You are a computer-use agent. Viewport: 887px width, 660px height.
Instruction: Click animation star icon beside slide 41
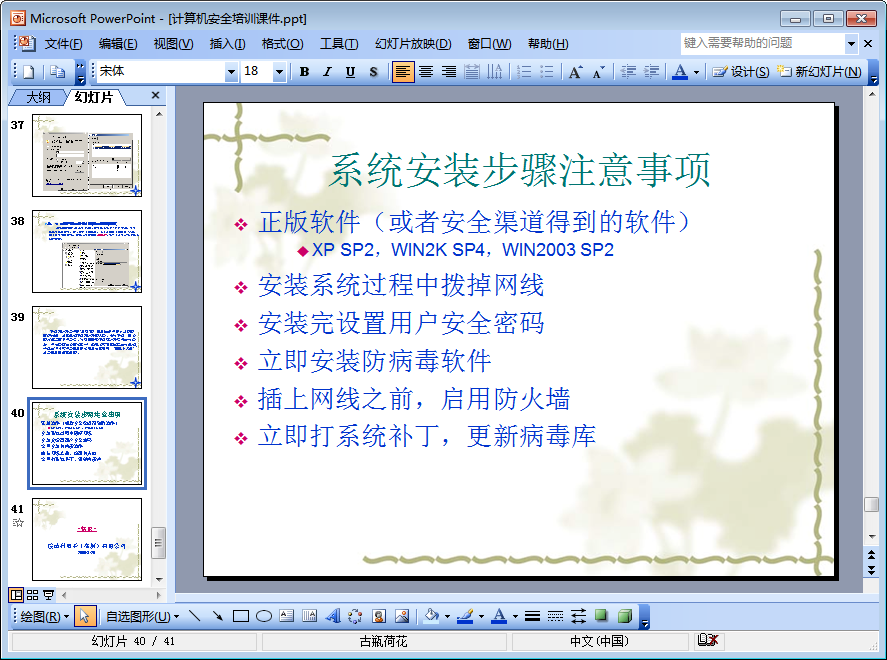point(18,523)
